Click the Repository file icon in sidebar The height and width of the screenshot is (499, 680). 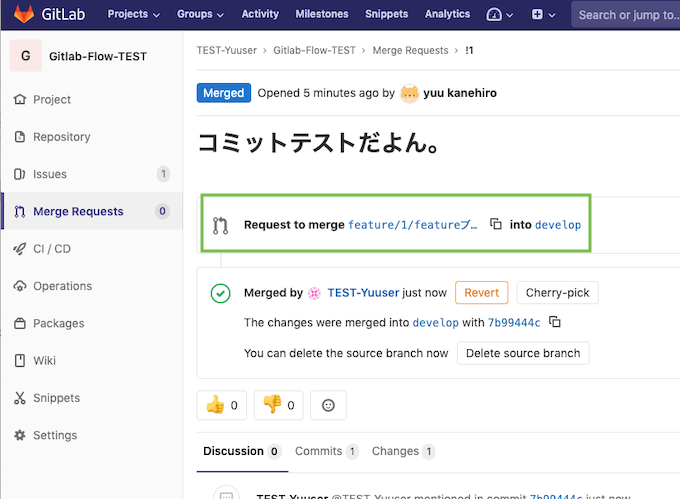20,137
